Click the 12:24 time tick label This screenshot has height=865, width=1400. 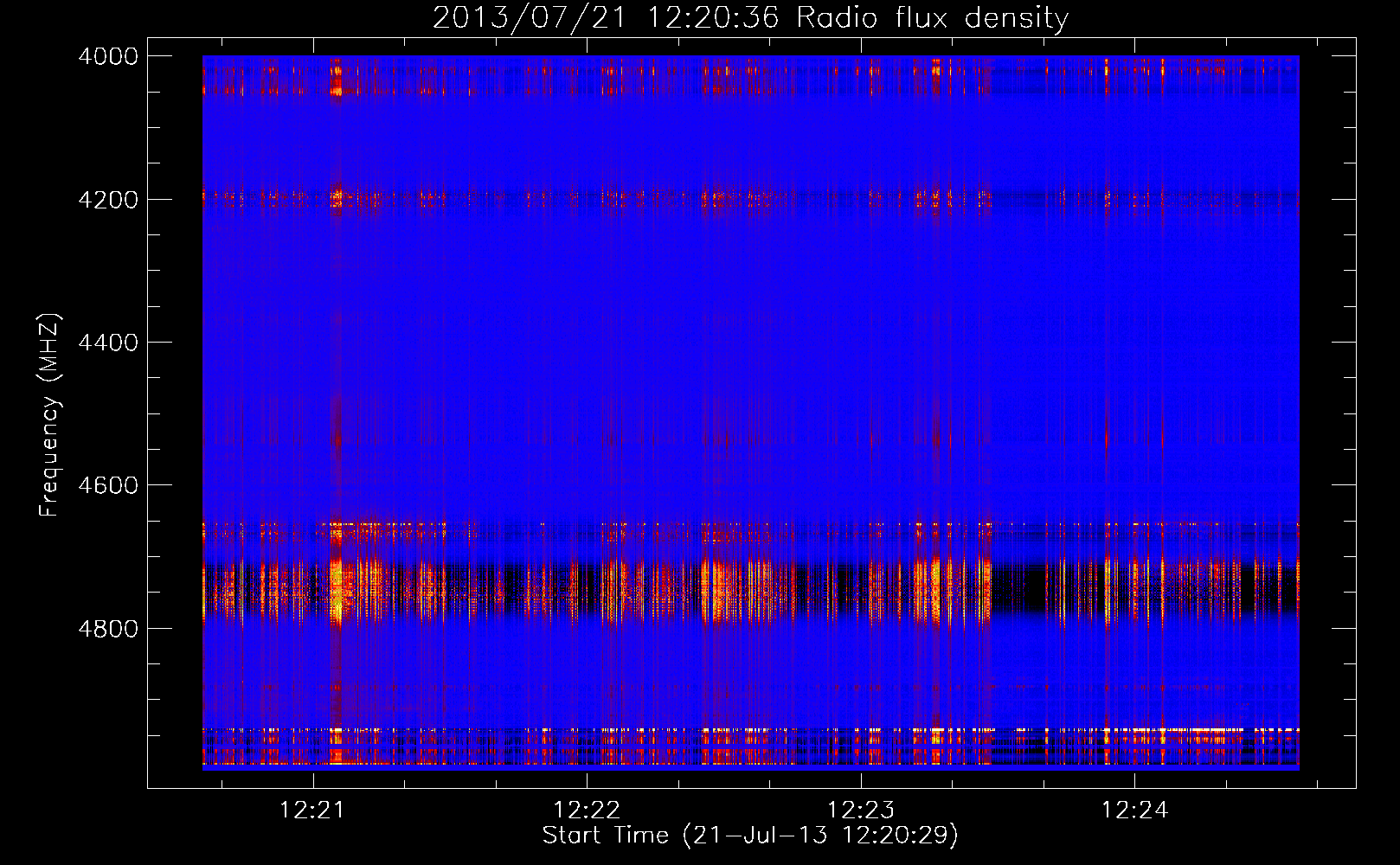pos(1134,811)
